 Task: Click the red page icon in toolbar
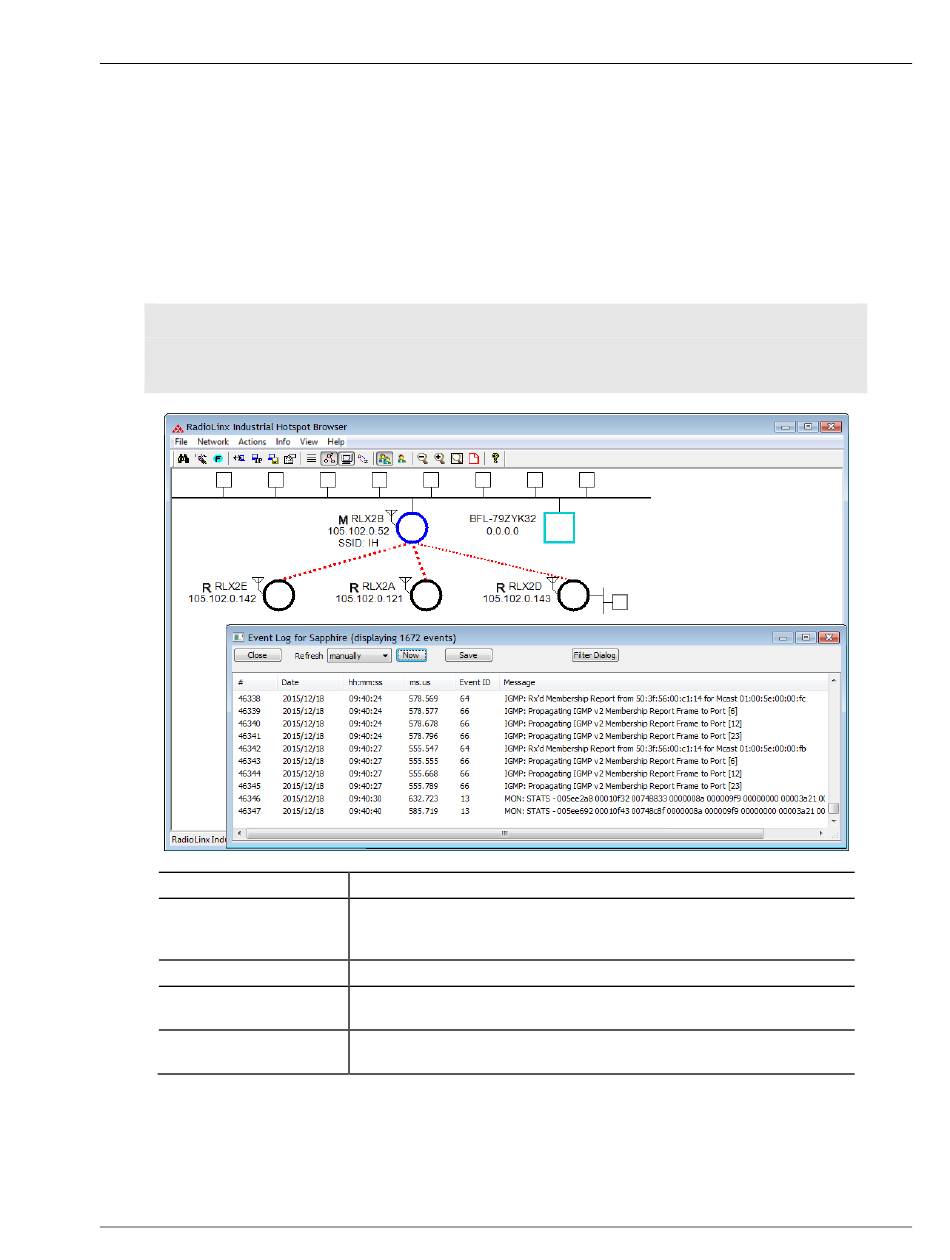tap(473, 459)
